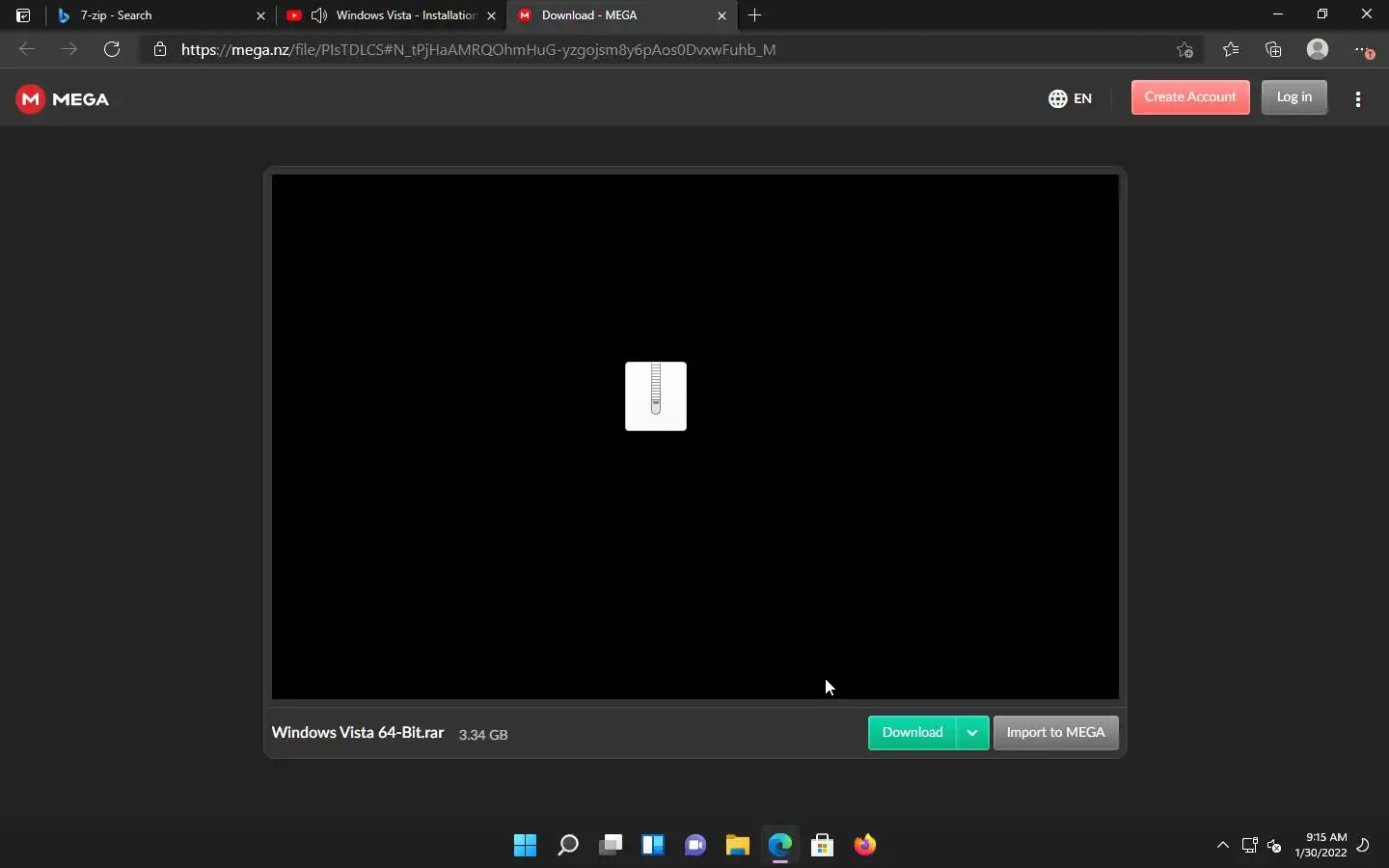Open Task View on taskbar
Viewport: 1389px width, 868px height.
(611, 846)
